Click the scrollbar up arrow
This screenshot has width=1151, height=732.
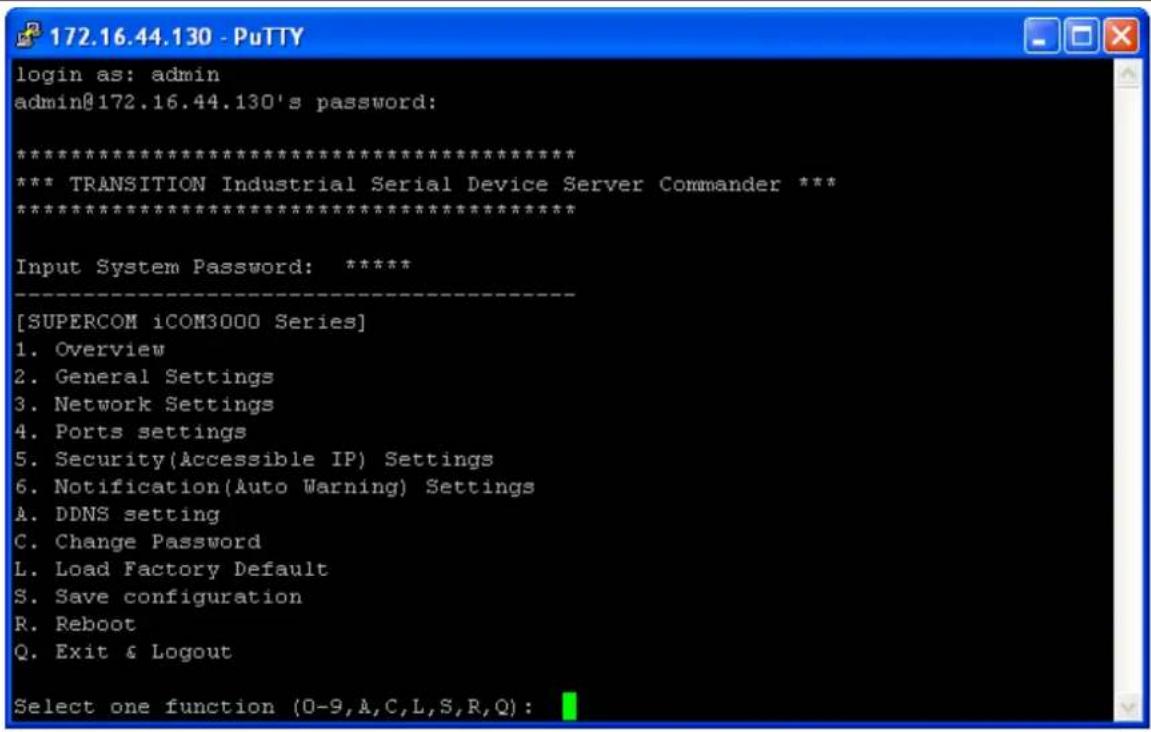click(1128, 74)
